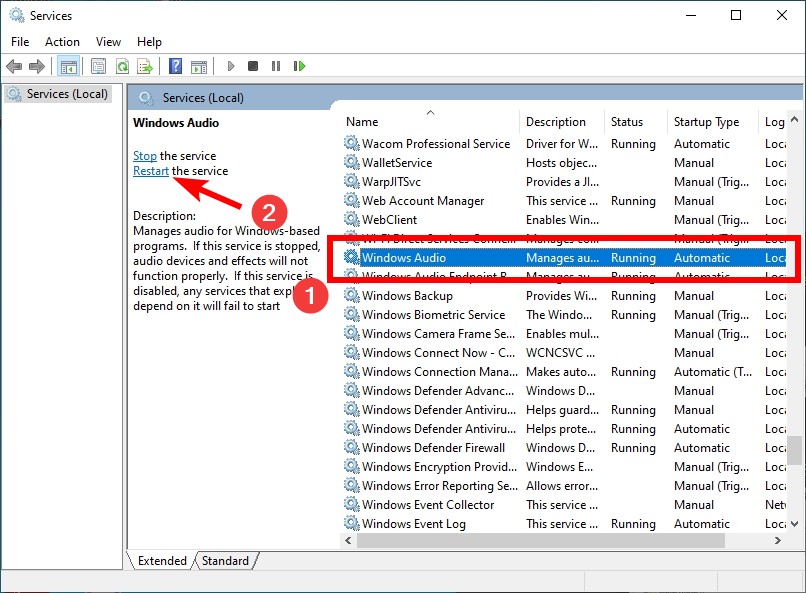806x593 pixels.
Task: Select the Windows Connection Mana... service row
Action: [x=564, y=372]
